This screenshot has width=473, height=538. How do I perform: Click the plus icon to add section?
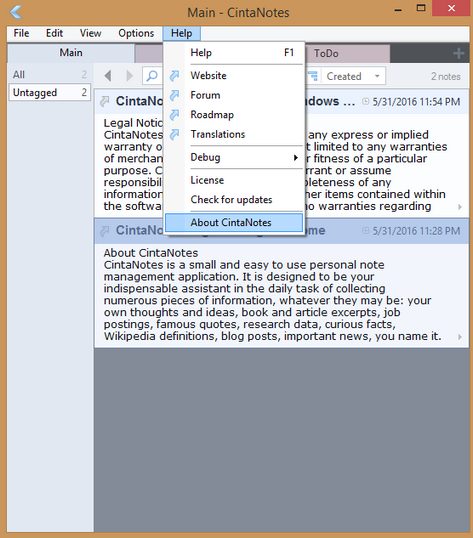tap(459, 53)
